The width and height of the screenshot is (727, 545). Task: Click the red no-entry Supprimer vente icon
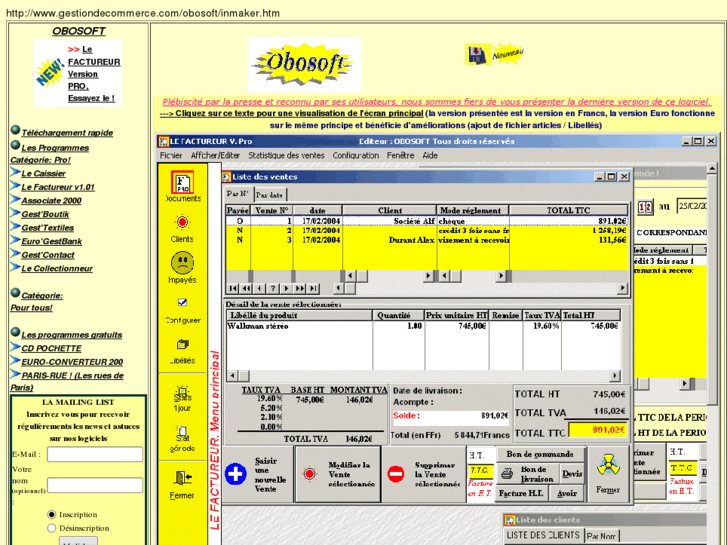pyautogui.click(x=395, y=474)
